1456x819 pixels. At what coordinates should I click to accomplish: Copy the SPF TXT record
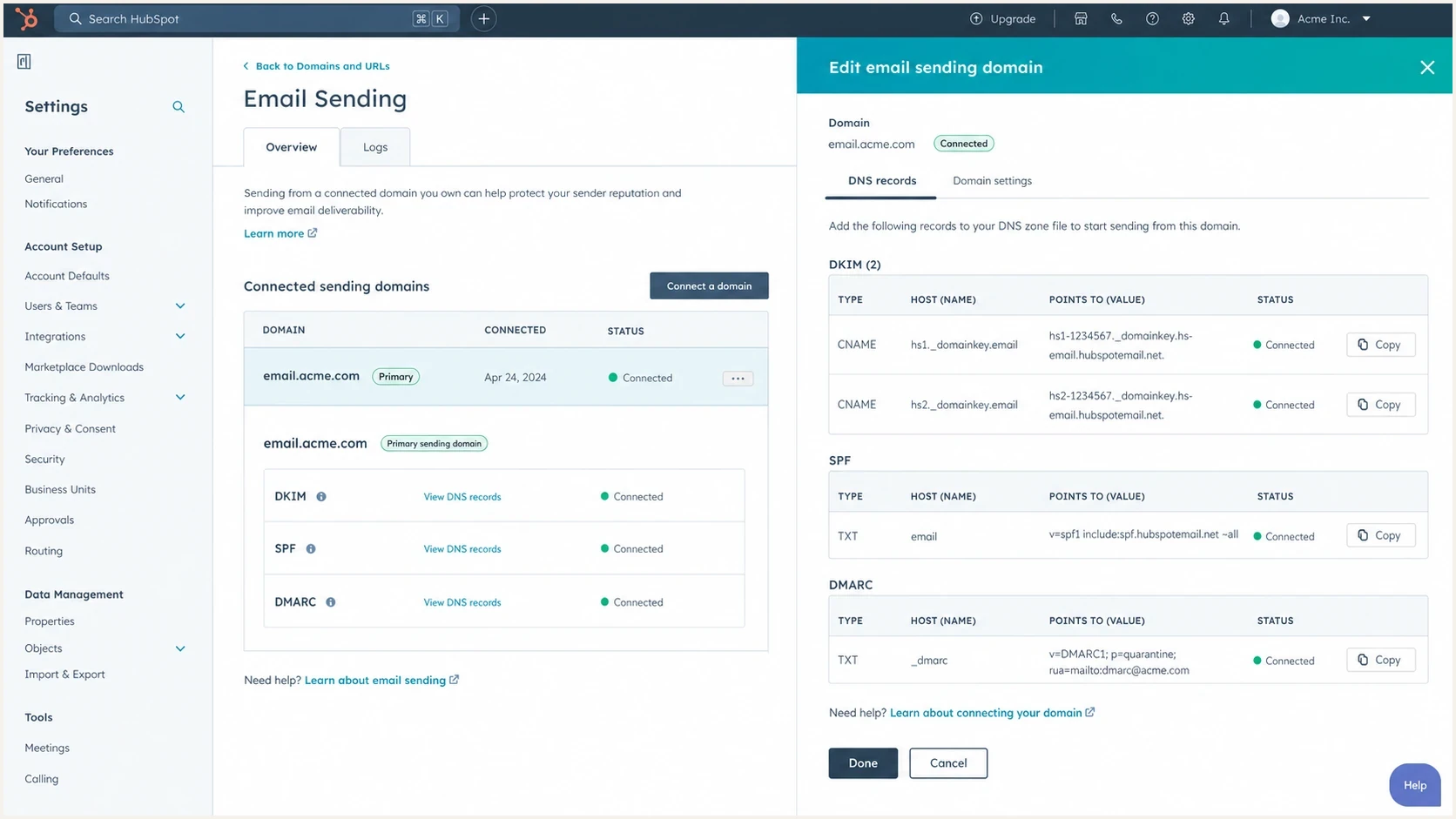click(1380, 535)
